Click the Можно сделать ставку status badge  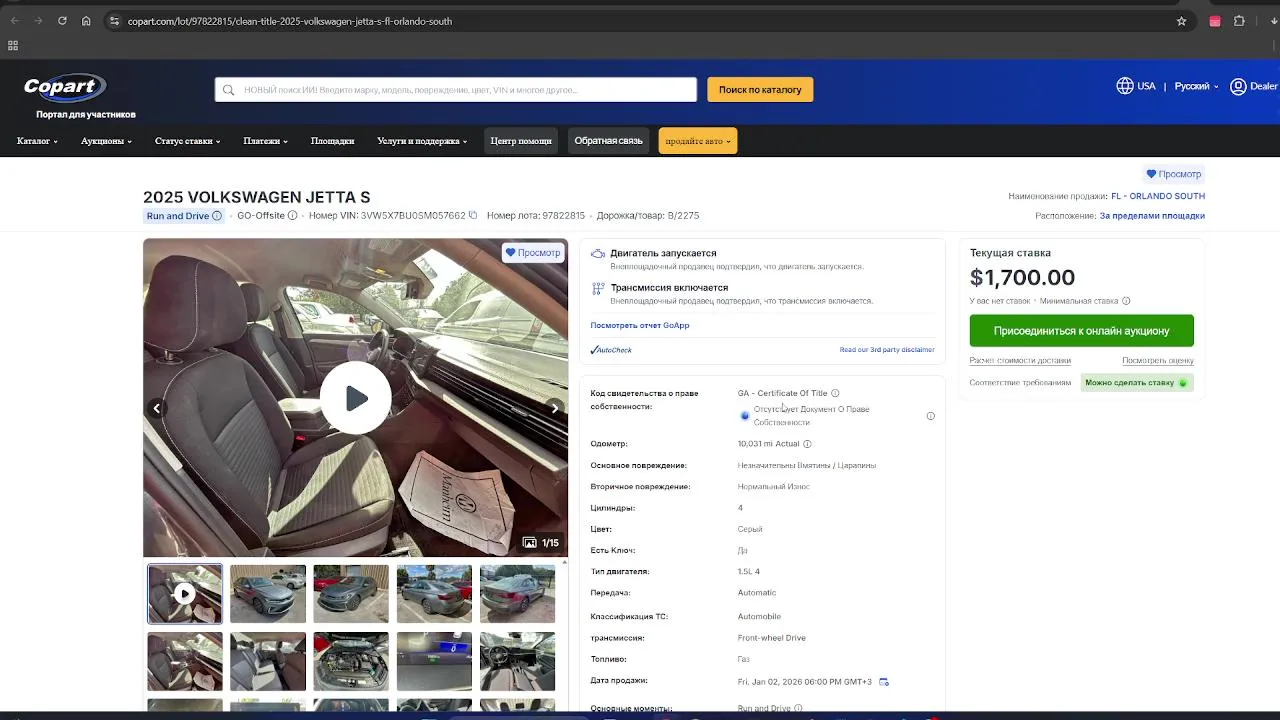coord(1137,383)
